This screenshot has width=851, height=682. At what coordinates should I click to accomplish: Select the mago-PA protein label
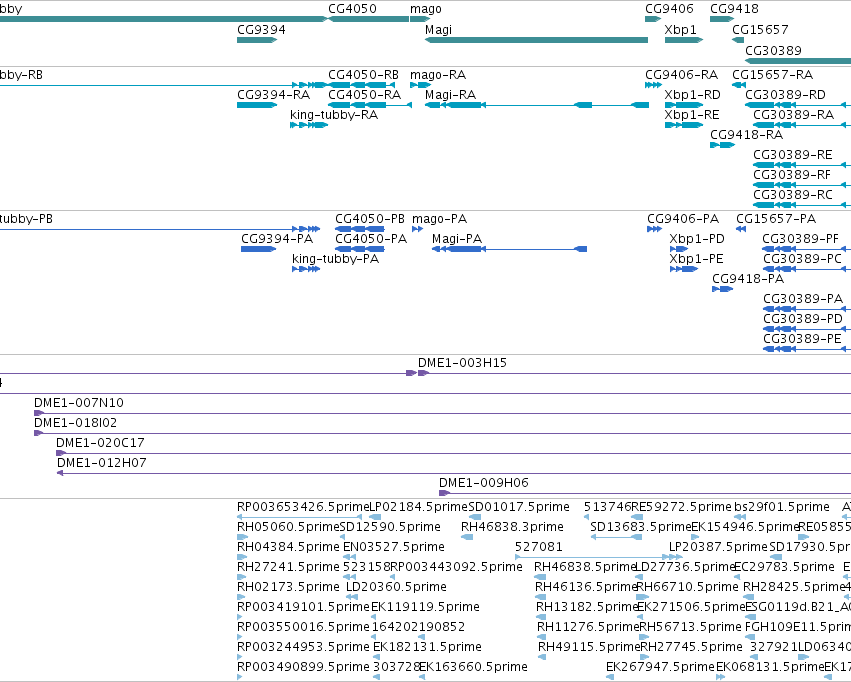click(x=440, y=219)
